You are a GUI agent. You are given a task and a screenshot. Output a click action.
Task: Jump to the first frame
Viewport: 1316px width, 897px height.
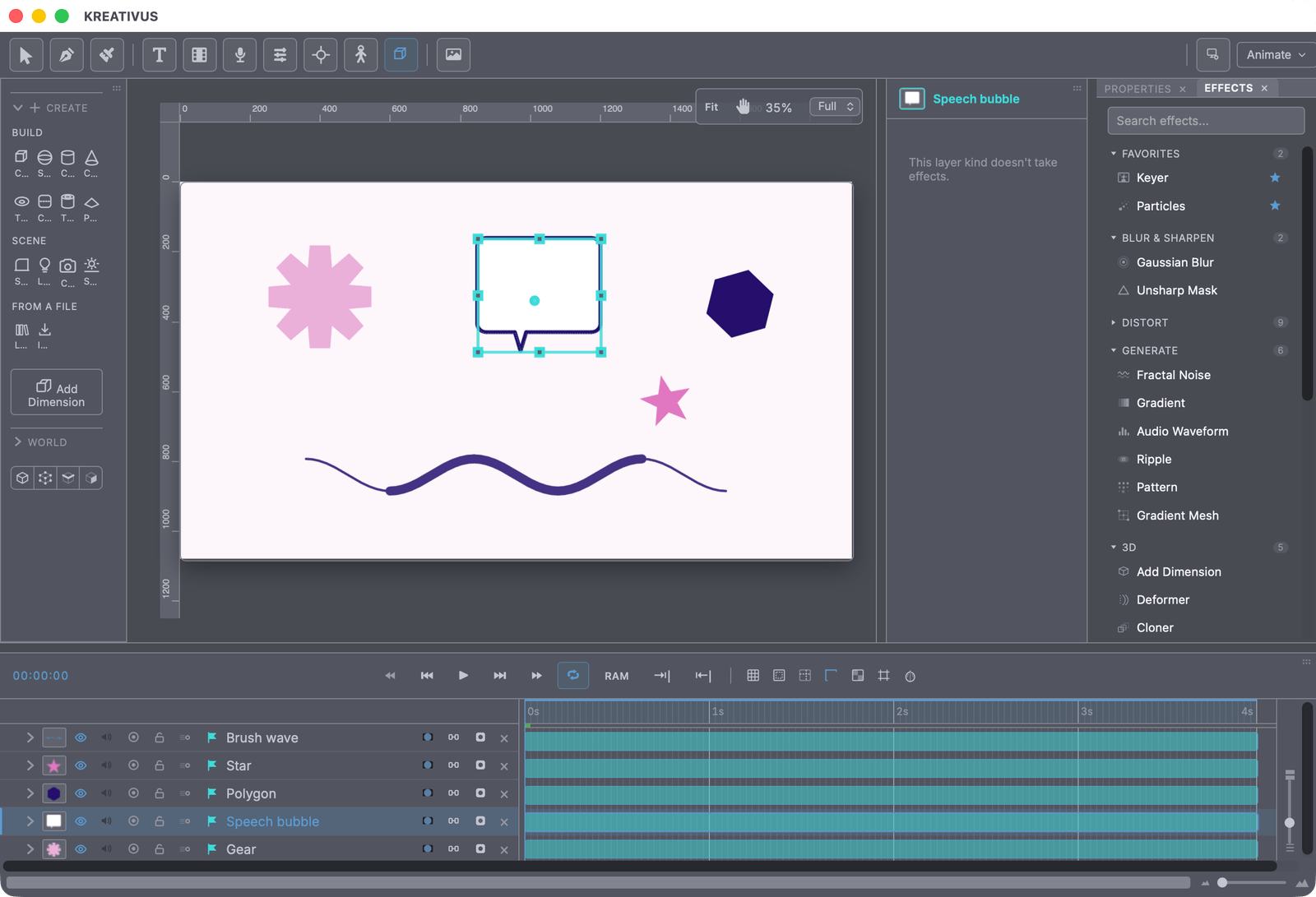(x=427, y=676)
